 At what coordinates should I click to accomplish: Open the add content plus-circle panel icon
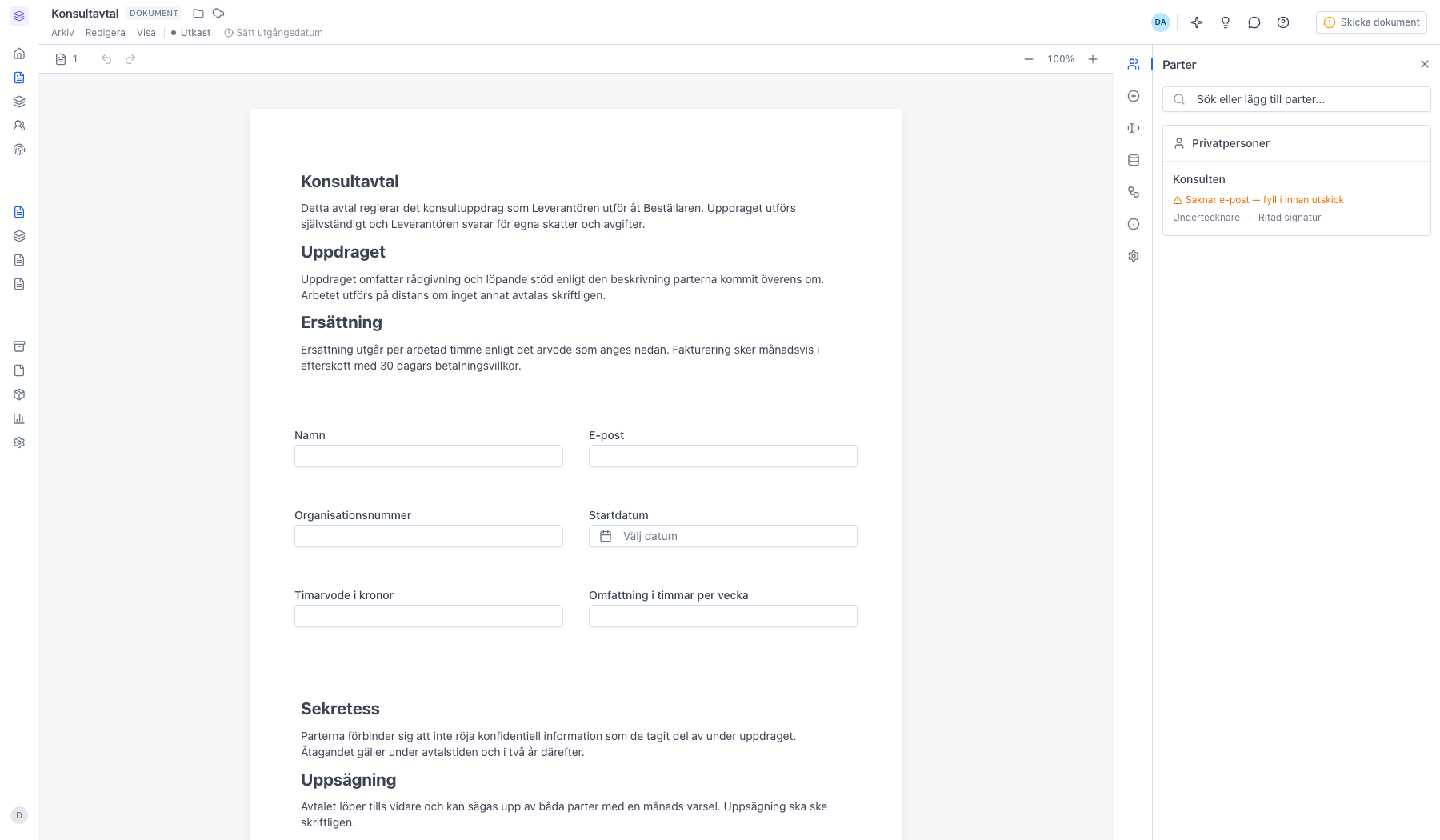coord(1134,96)
